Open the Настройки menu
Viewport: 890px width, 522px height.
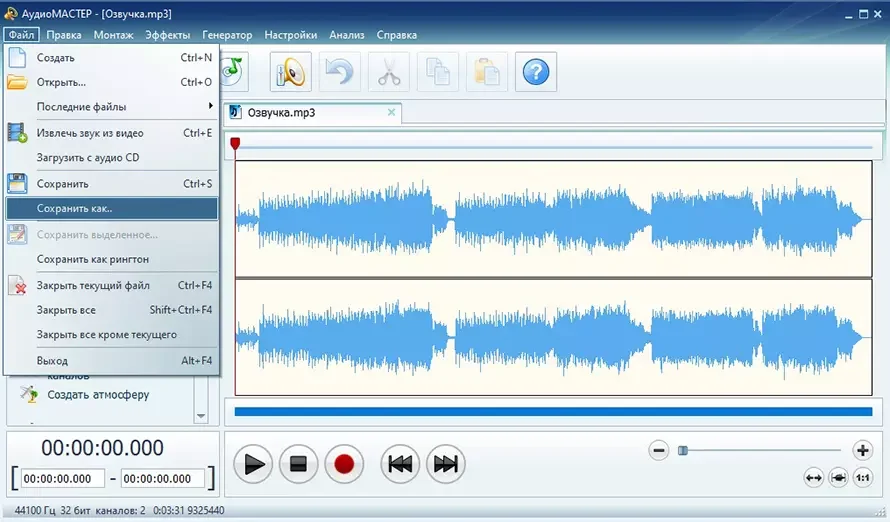click(x=291, y=35)
